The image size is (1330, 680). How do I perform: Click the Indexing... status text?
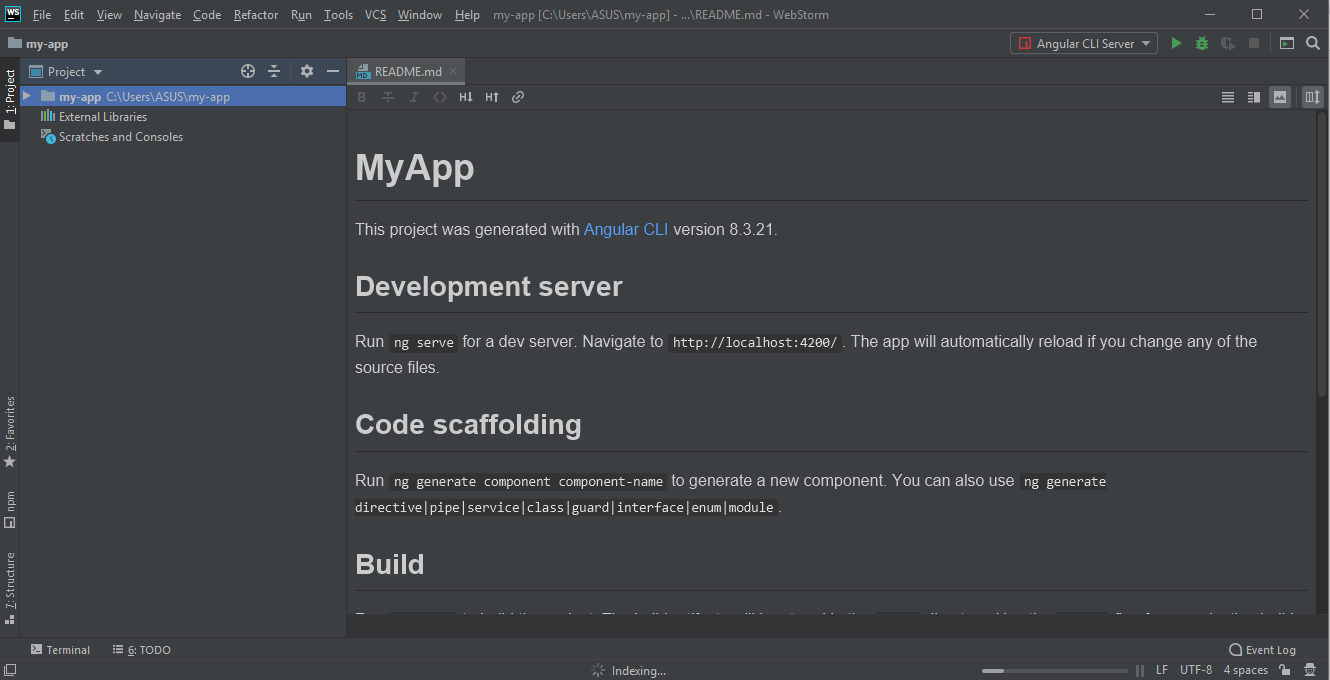[638, 671]
